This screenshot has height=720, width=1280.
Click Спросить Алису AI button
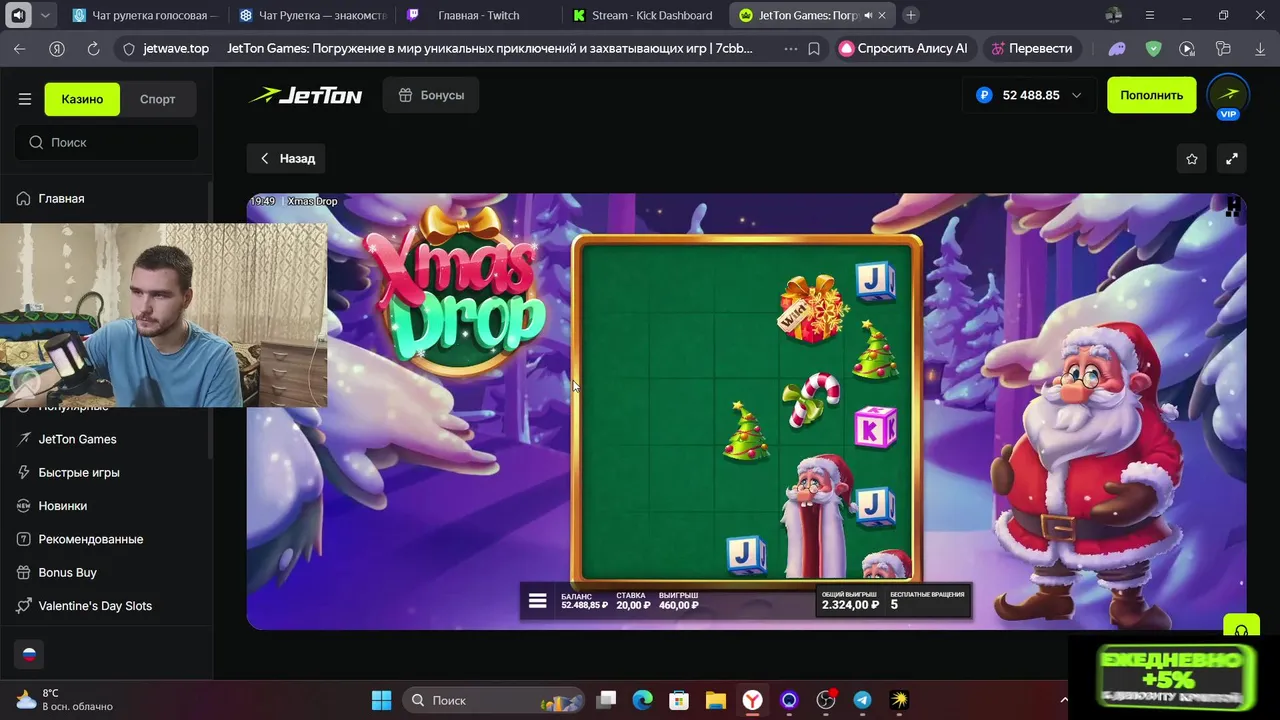(x=904, y=48)
